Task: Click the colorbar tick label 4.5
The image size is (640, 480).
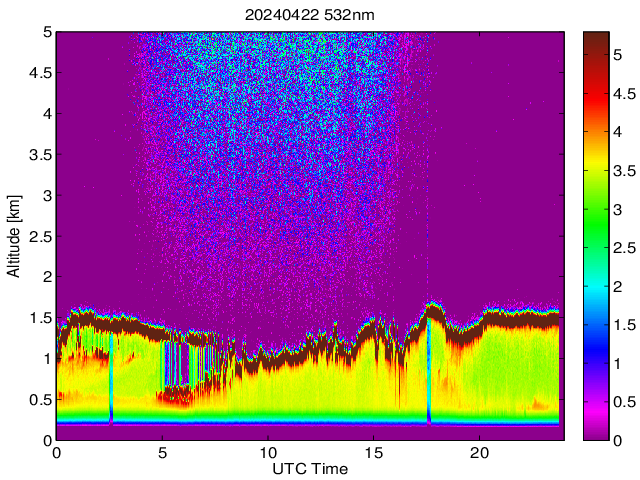Action: pyautogui.click(x=626, y=94)
